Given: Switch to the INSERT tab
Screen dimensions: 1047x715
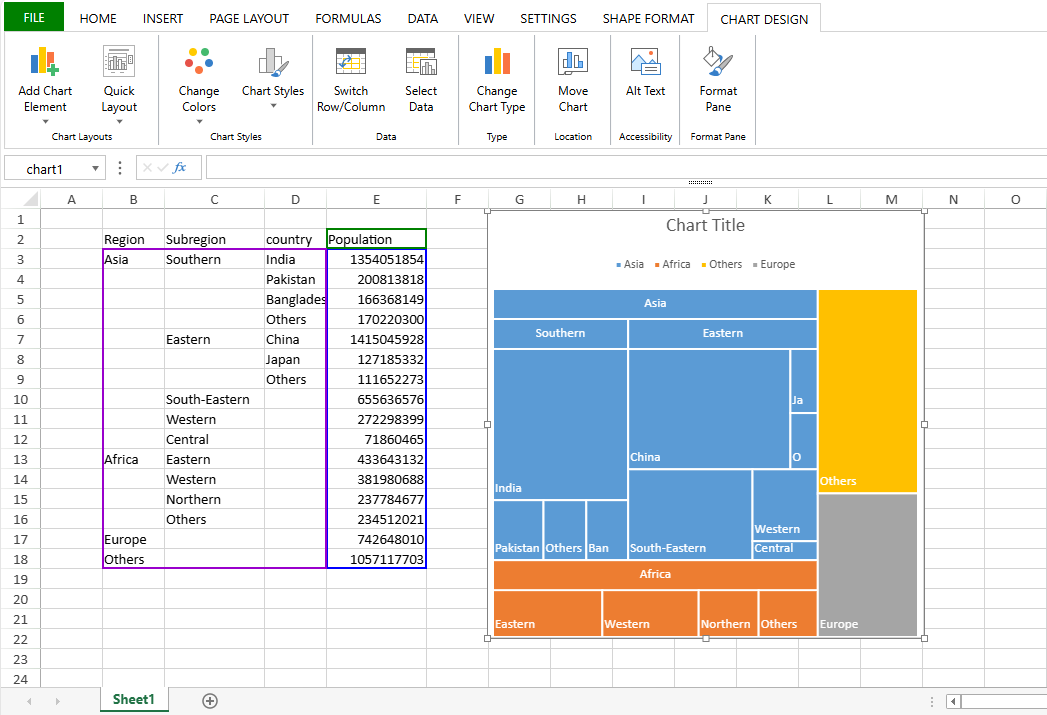Looking at the screenshot, I should (163, 19).
